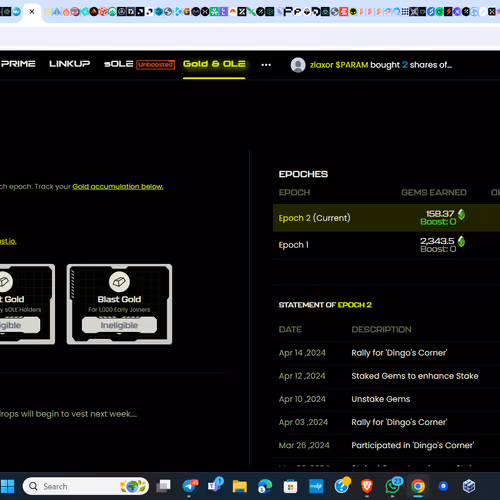This screenshot has width=500, height=500.
Task: Click the Blast Gold bar icon
Action: (x=119, y=282)
